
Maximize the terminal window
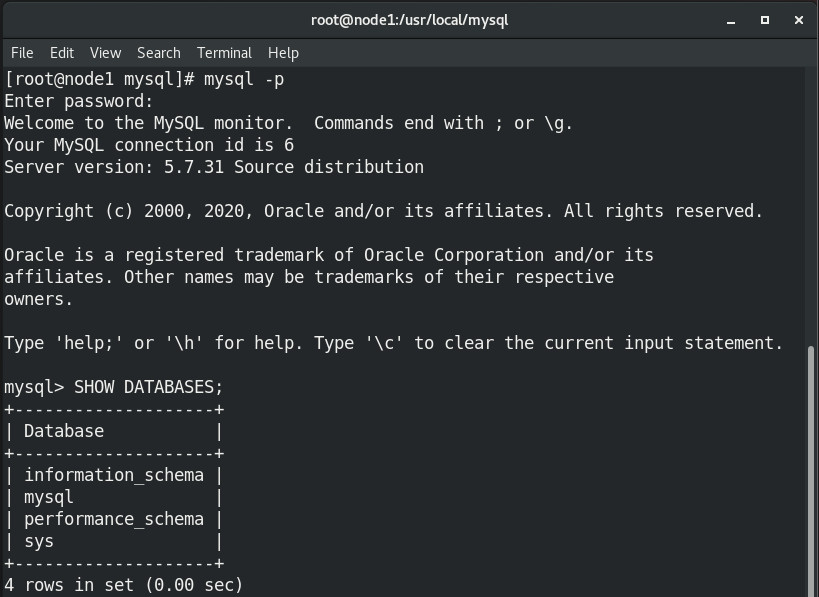pos(765,20)
